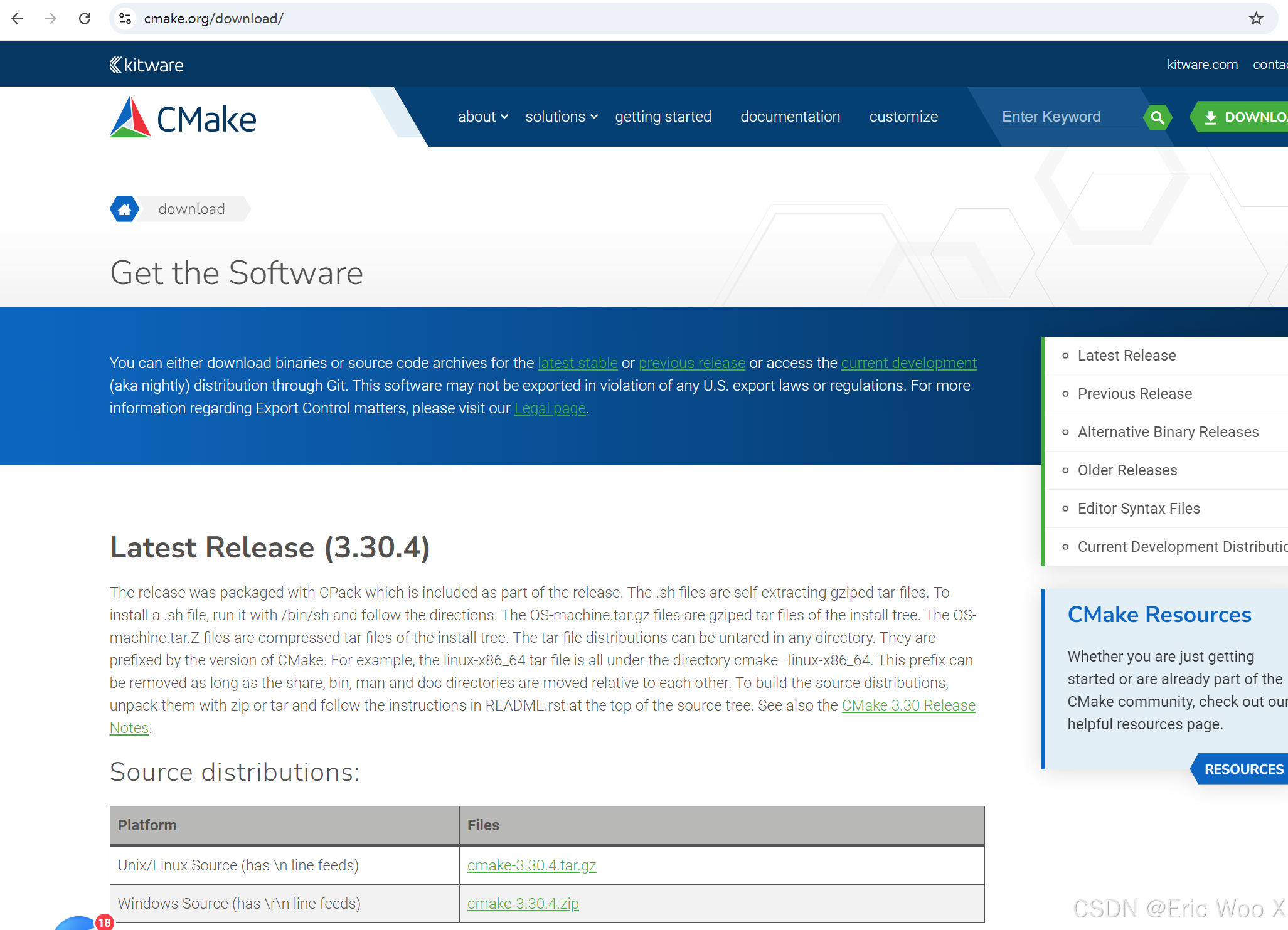Reload the page

click(x=85, y=18)
